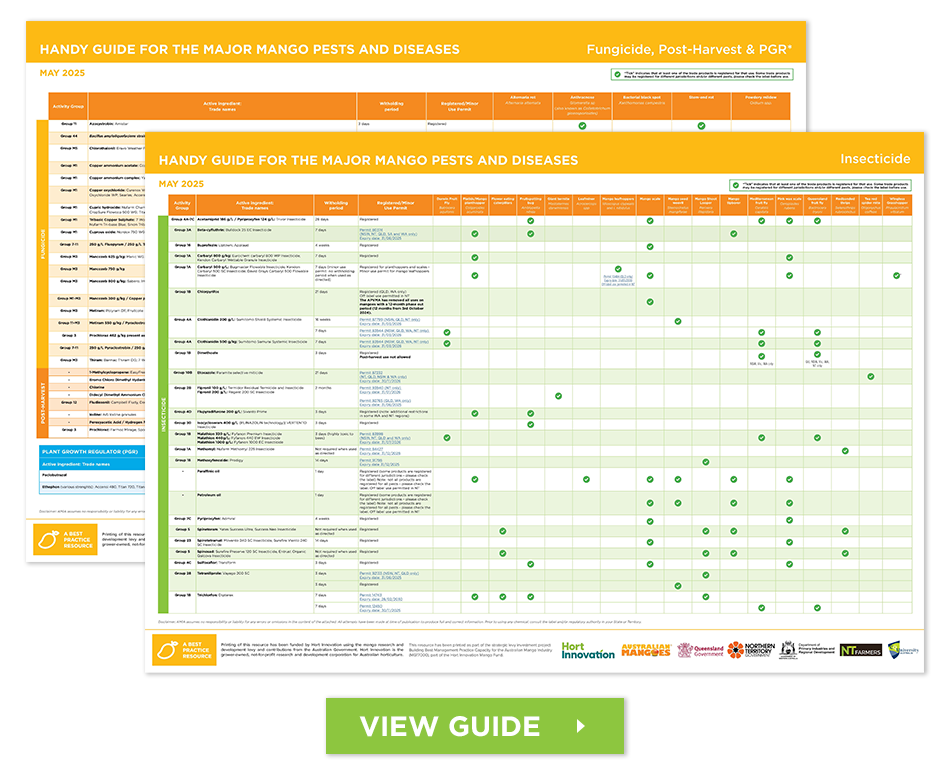Click the 'Insecticide' page heading
950x768 pixels.
pyautogui.click(x=875, y=159)
